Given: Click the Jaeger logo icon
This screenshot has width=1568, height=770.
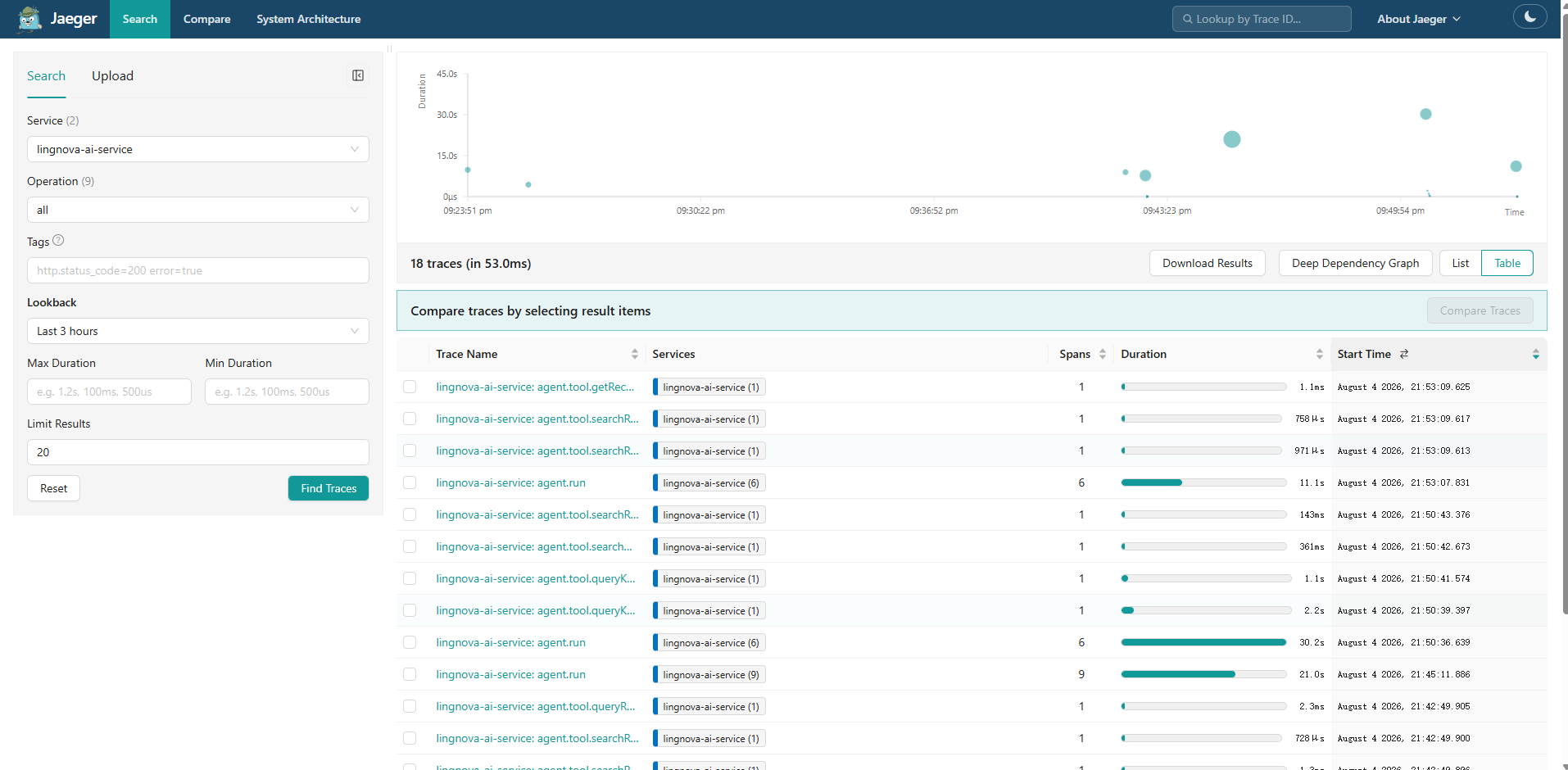Looking at the screenshot, I should click(x=29, y=19).
